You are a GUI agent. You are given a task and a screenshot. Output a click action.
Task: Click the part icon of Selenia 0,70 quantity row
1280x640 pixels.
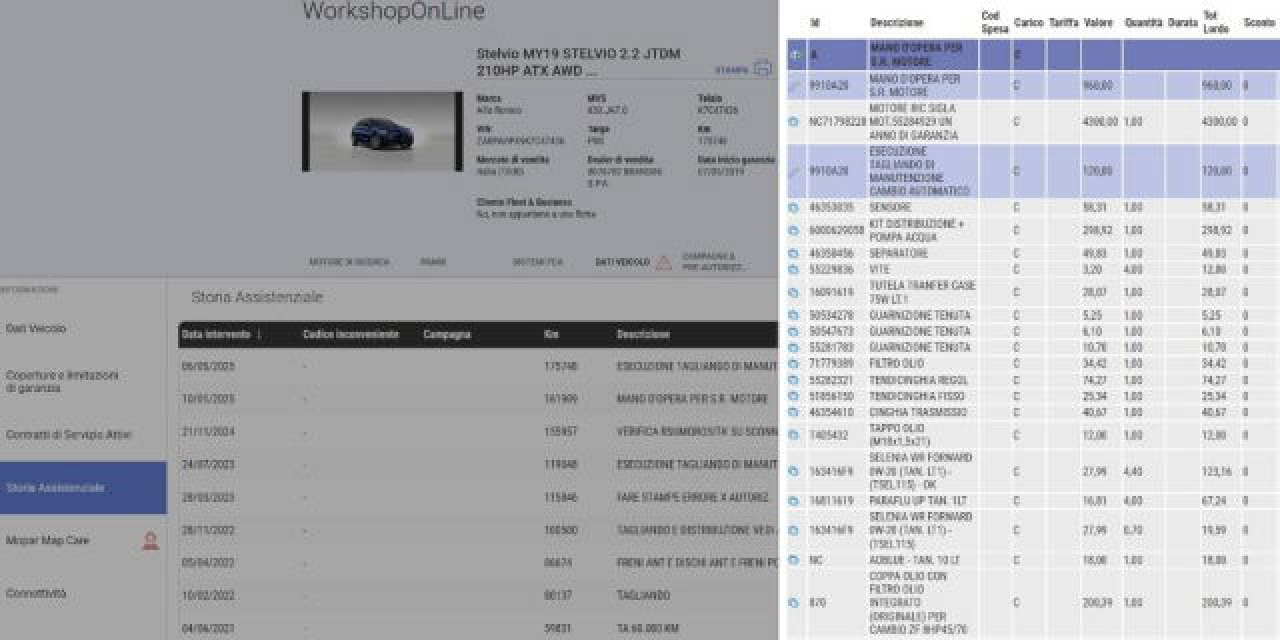coord(794,530)
